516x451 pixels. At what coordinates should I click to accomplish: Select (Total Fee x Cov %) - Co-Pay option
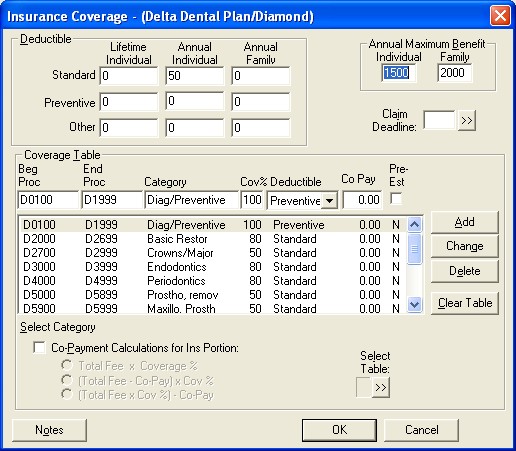pos(67,394)
